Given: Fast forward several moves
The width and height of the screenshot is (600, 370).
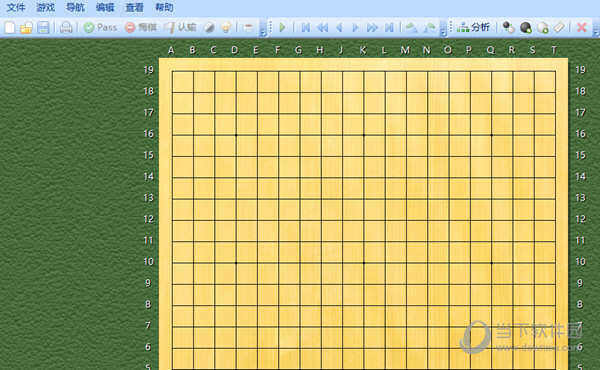Looking at the screenshot, I should 372,28.
